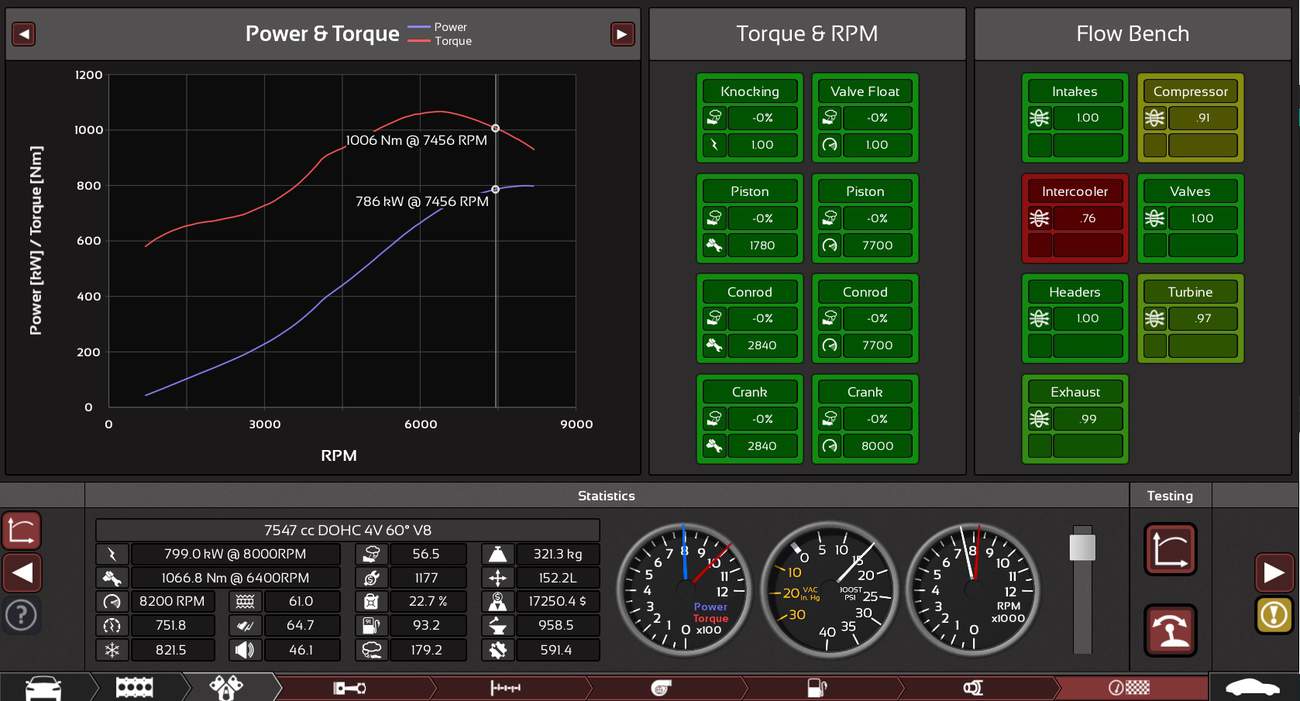Go back with the large left sidebar arrow
Viewport: 1300px width, 701px height.
coord(21,573)
